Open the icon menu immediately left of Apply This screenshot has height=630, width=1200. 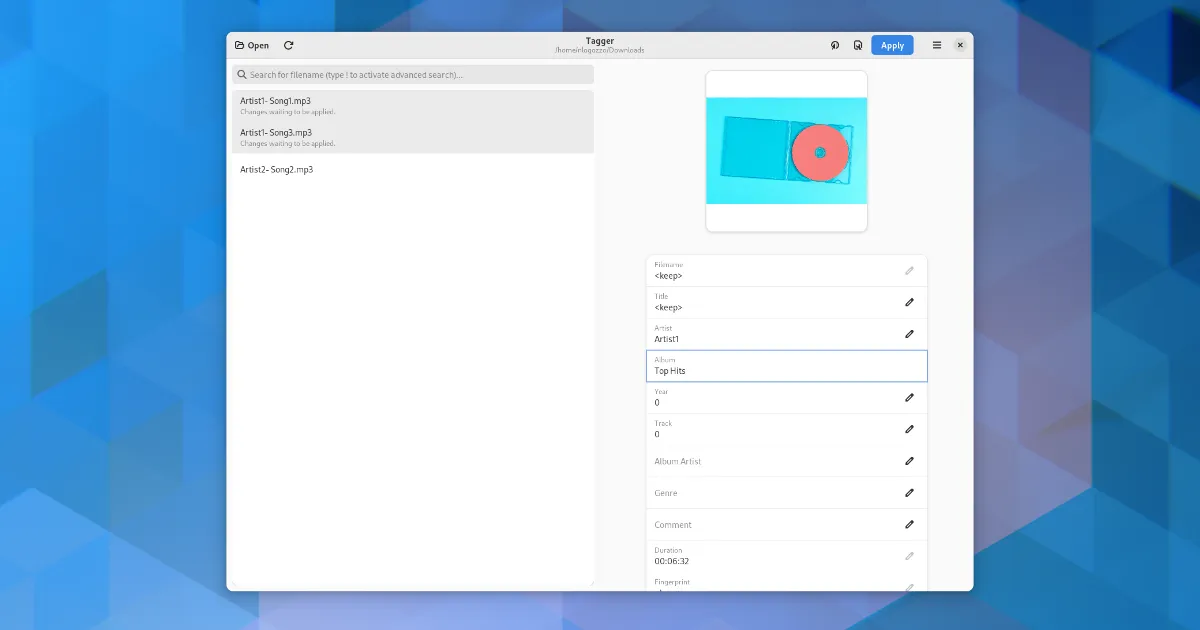[x=857, y=45]
